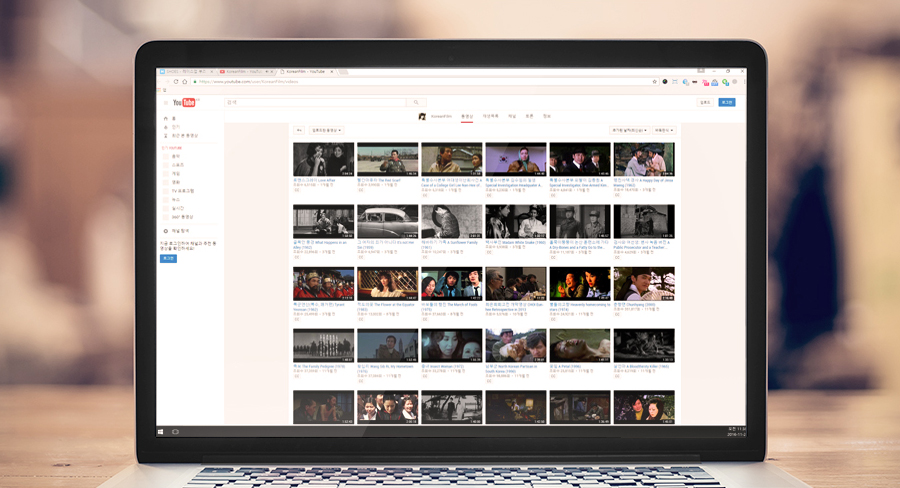Image resolution: width=900 pixels, height=488 pixels.
Task: Open the Tyrant Yeonsan thumbnail
Action: click(x=324, y=284)
